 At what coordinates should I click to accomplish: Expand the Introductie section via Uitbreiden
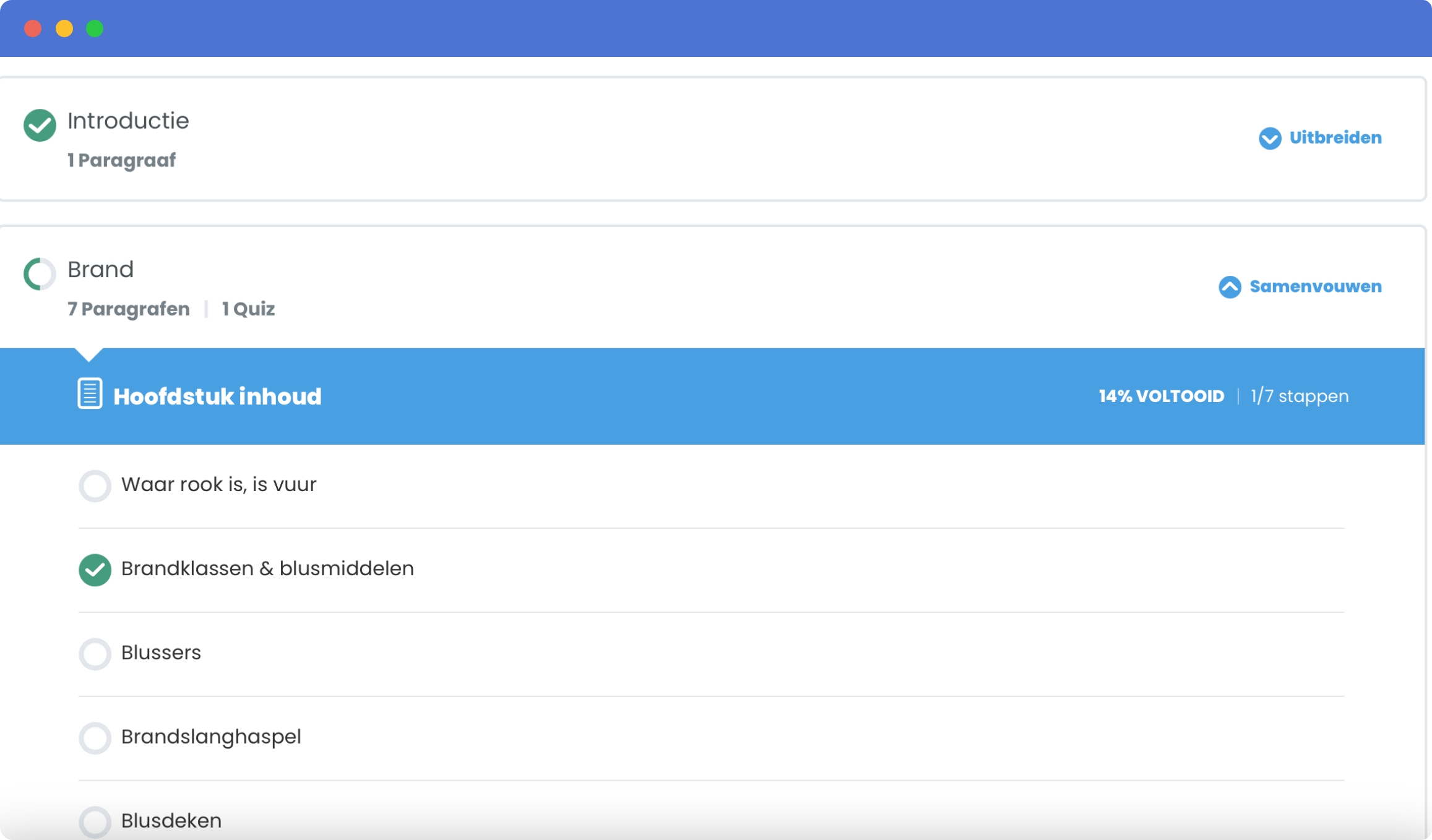pos(1335,138)
